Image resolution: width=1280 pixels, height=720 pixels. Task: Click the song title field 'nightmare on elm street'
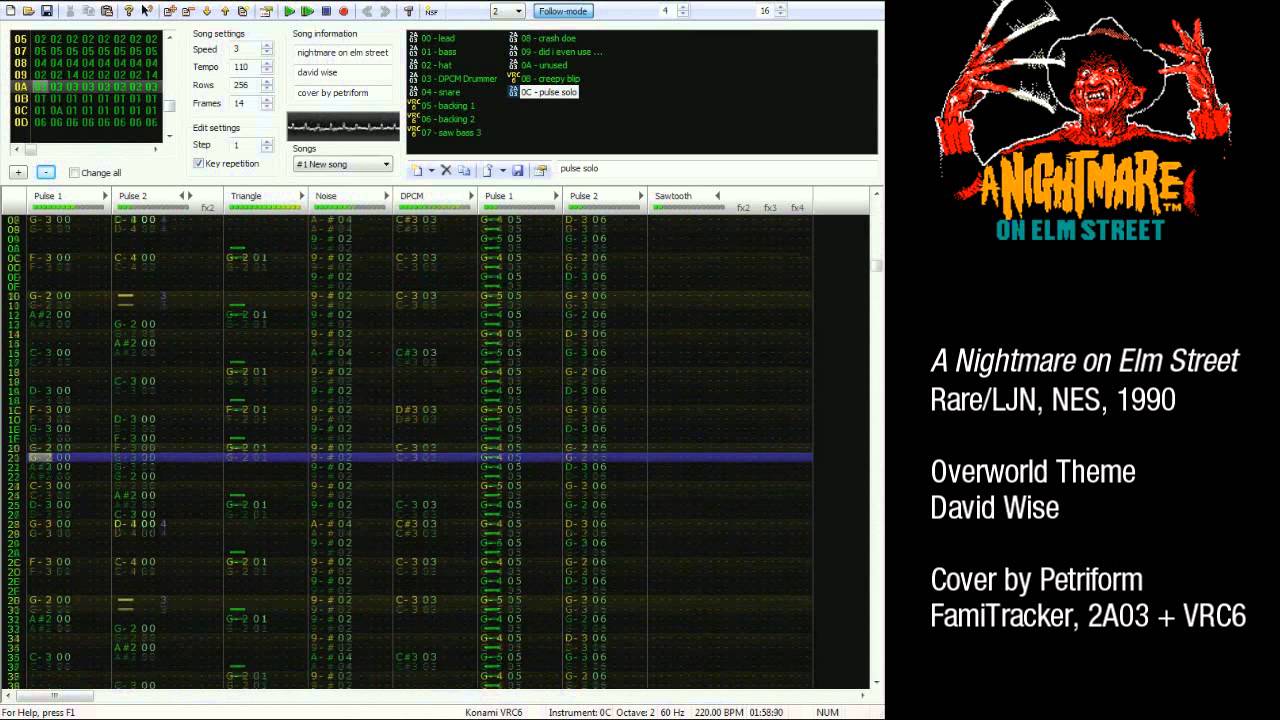343,52
